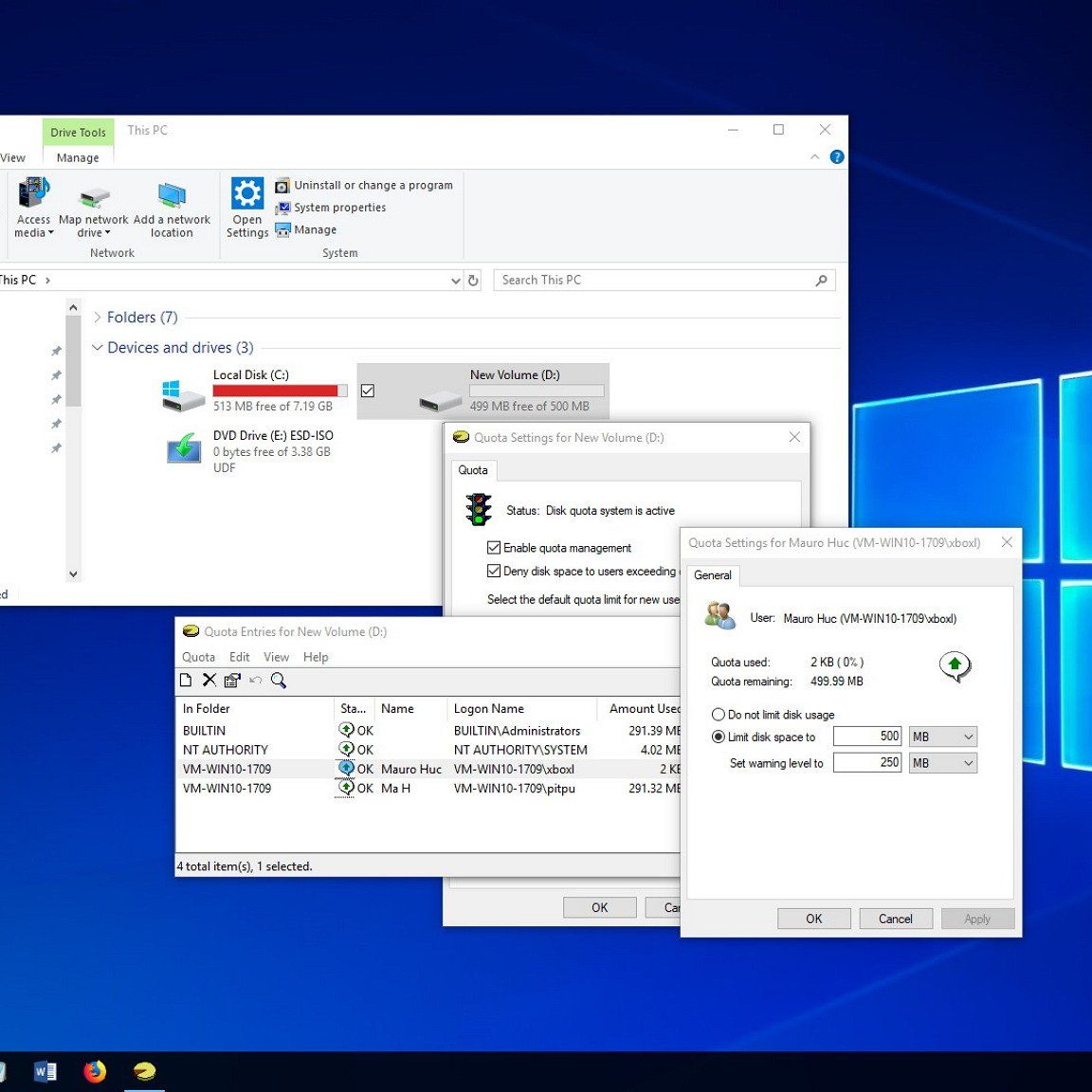Click New Quota Entry icon in toolbar
The width and height of the screenshot is (1092, 1092).
(x=186, y=680)
